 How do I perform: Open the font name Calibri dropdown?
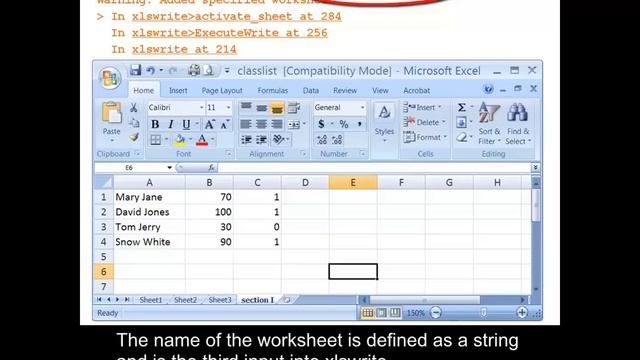201,107
